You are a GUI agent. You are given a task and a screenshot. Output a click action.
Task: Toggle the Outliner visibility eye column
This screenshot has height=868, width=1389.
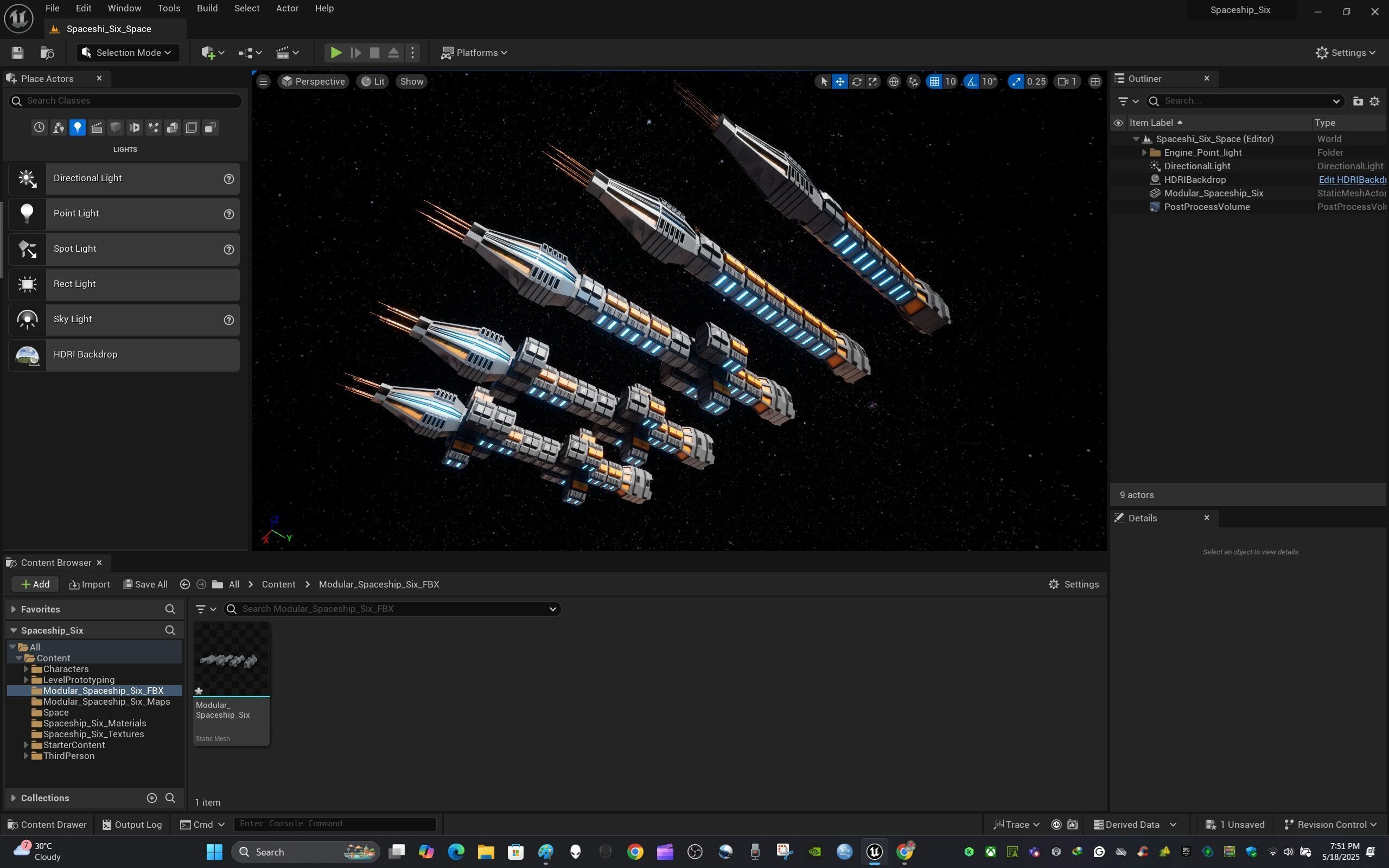(1118, 123)
